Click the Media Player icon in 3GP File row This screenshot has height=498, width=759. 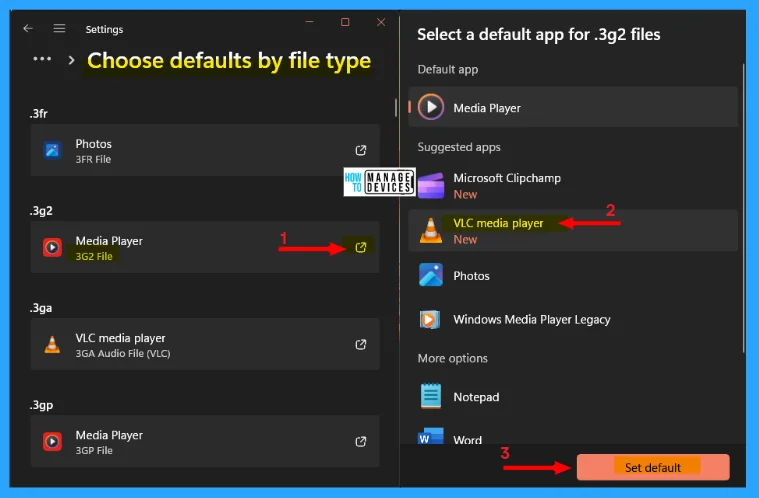[52, 441]
